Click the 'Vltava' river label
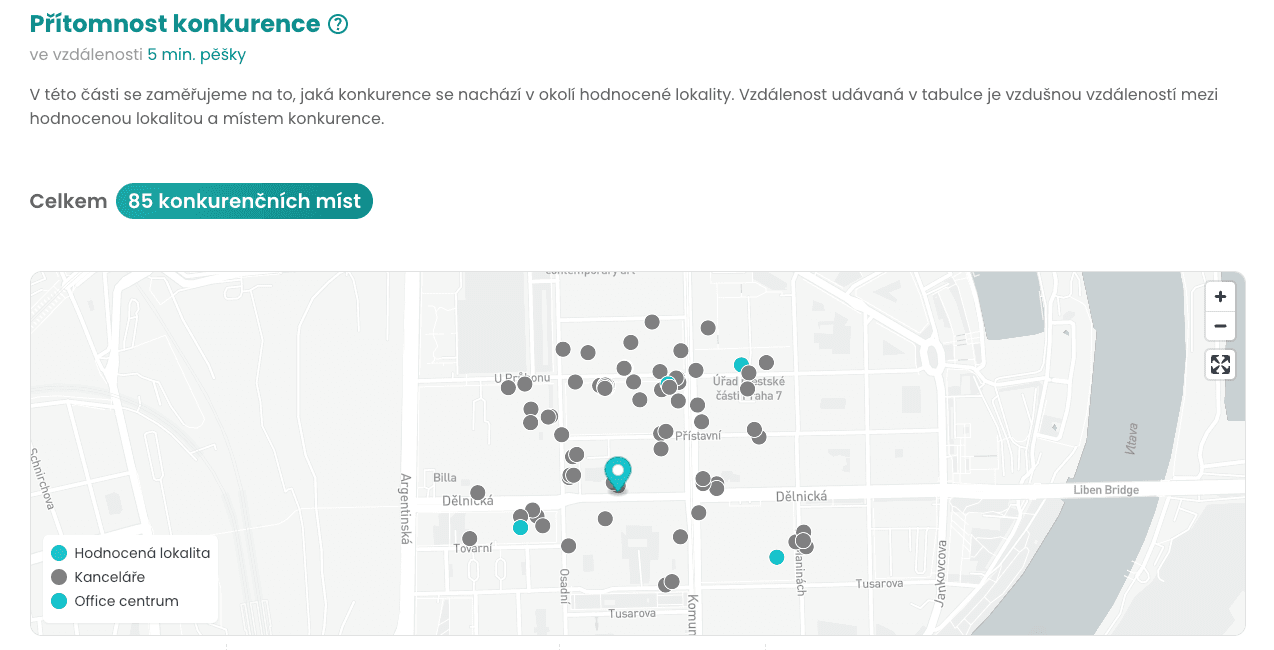This screenshot has height=650, width=1274. 1131,438
